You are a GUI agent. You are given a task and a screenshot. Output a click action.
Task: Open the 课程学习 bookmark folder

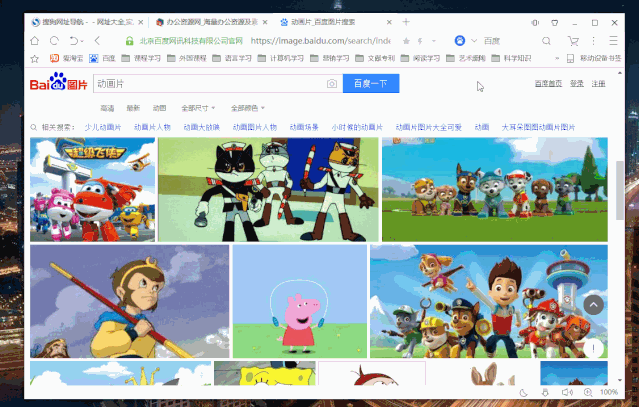[141, 59]
